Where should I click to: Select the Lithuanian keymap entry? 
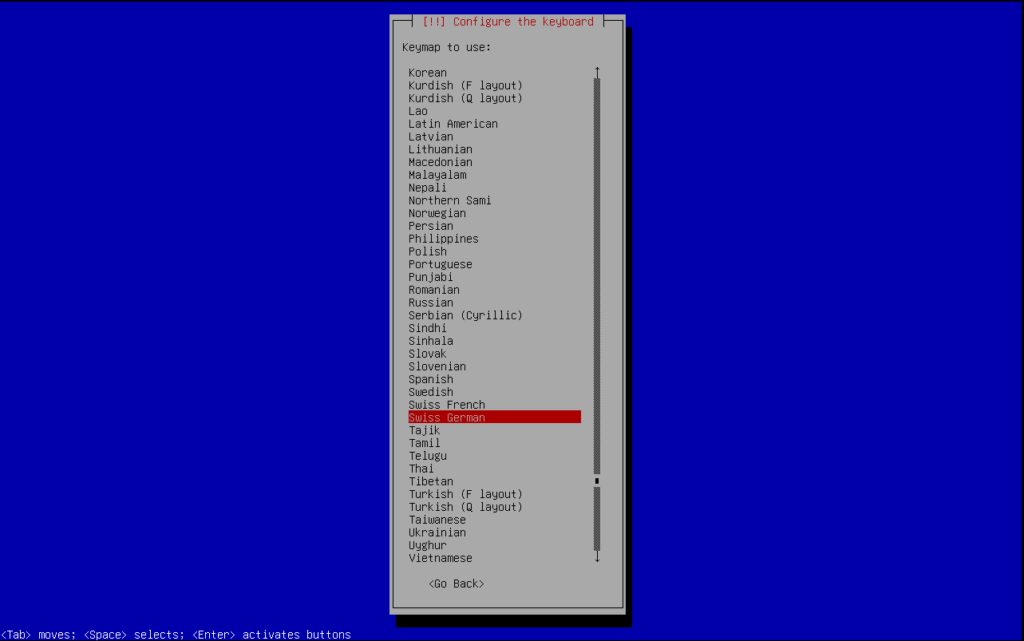(440, 148)
